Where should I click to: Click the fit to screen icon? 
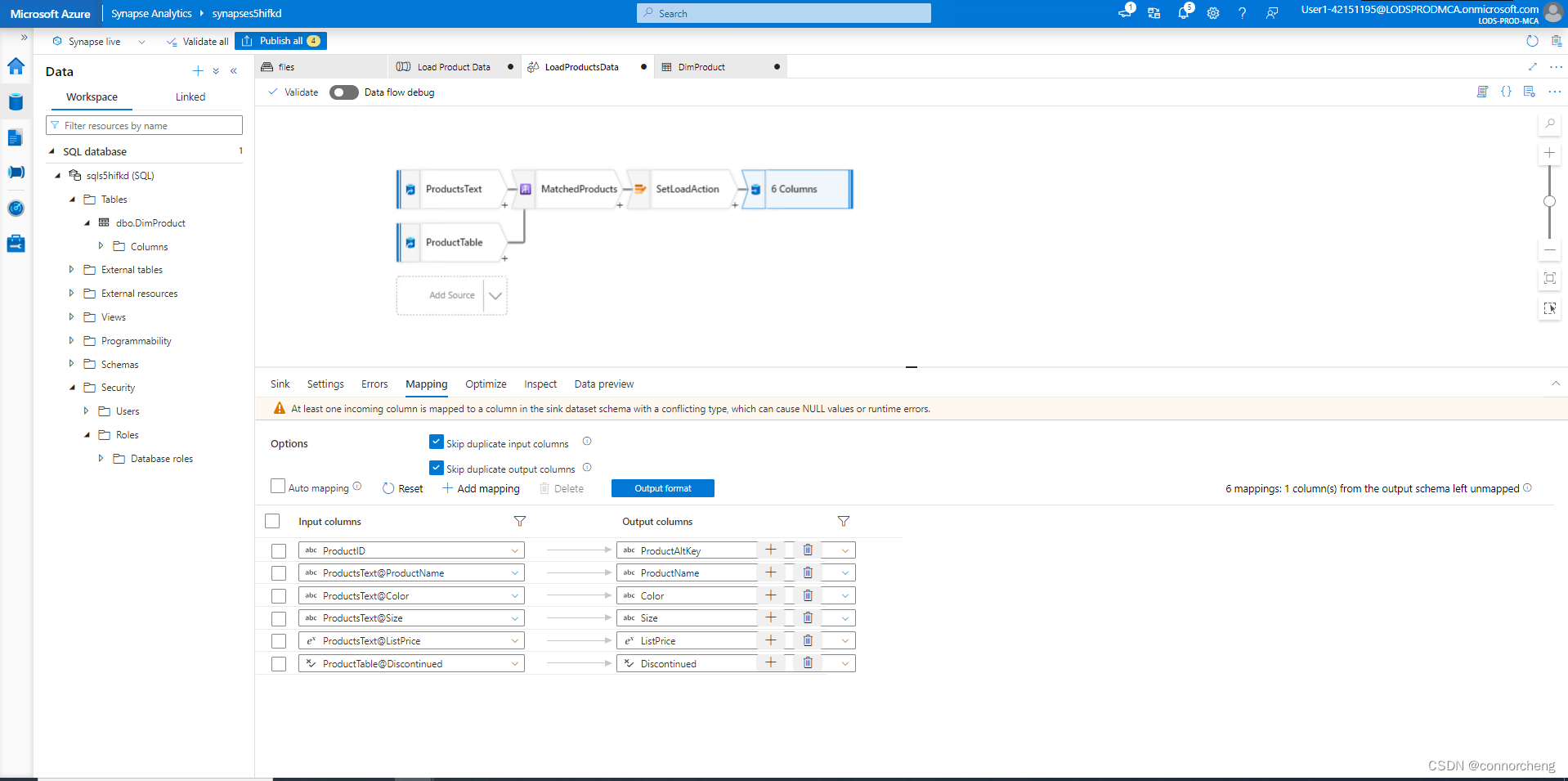1549,278
